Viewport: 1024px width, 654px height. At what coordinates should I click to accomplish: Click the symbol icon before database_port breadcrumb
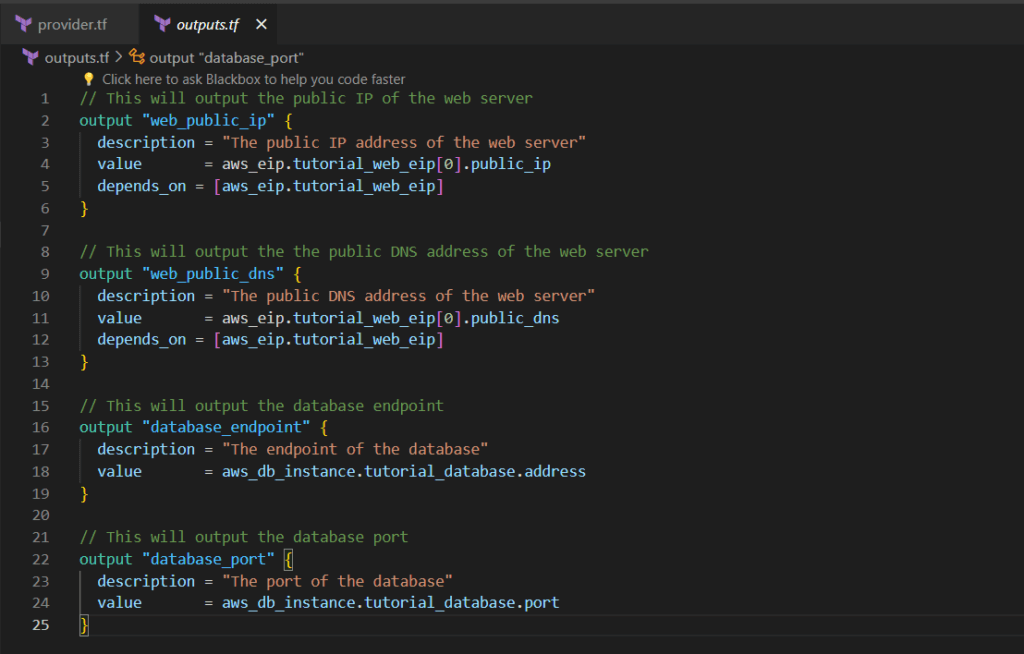coord(137,58)
